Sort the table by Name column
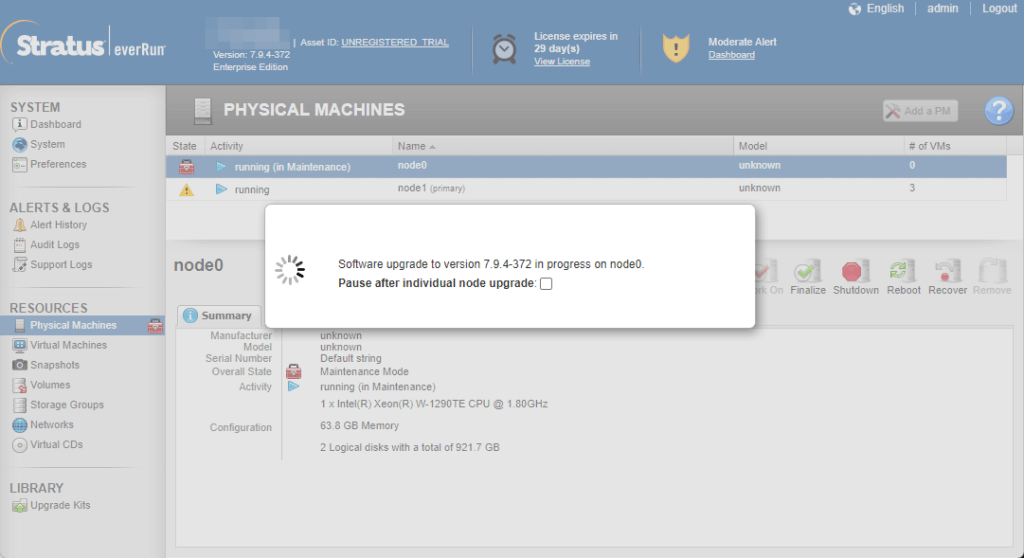1024x558 pixels. tap(562, 146)
